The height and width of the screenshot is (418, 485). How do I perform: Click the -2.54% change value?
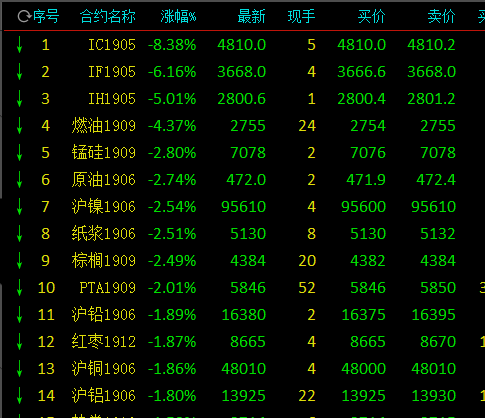(172, 207)
